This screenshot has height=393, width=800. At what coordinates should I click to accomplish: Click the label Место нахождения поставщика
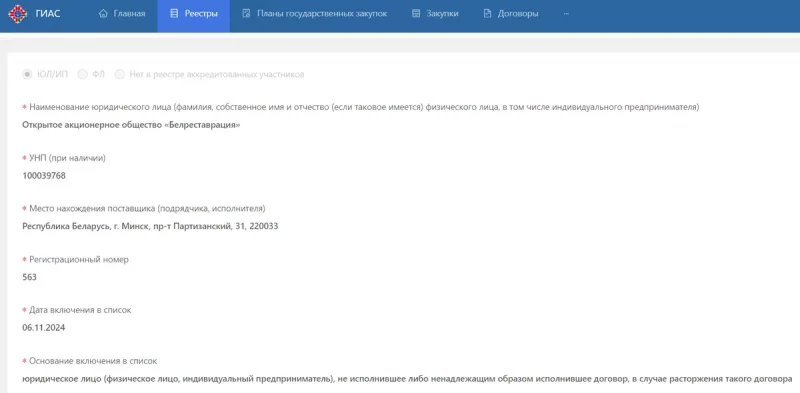(147, 209)
